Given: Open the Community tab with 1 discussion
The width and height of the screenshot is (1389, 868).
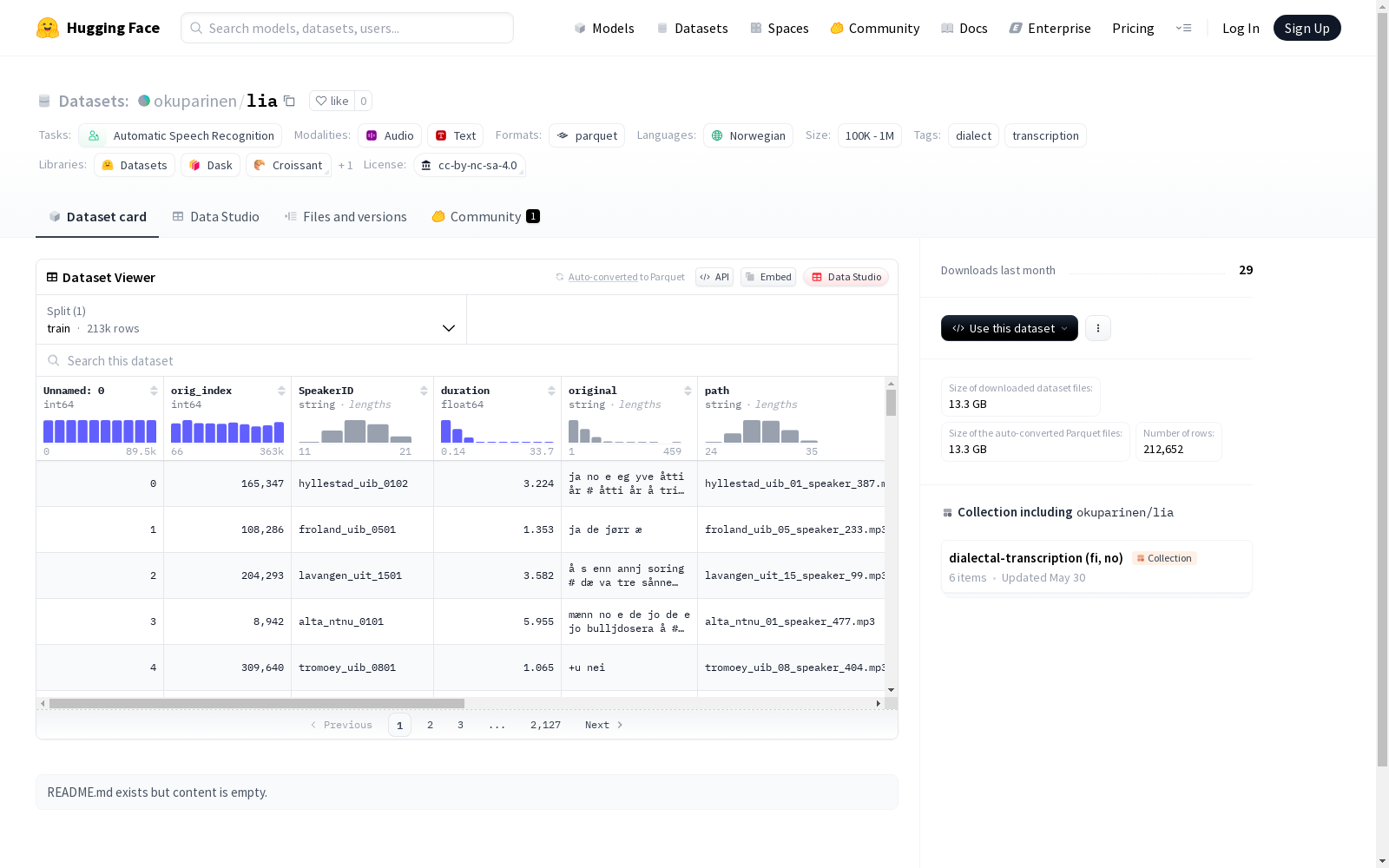Looking at the screenshot, I should (x=486, y=217).
